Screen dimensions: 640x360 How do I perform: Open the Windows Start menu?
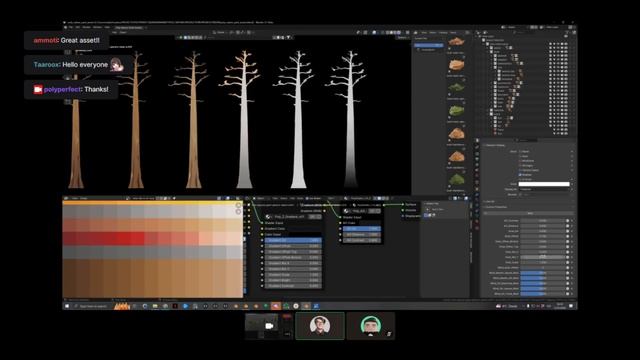pos(67,306)
